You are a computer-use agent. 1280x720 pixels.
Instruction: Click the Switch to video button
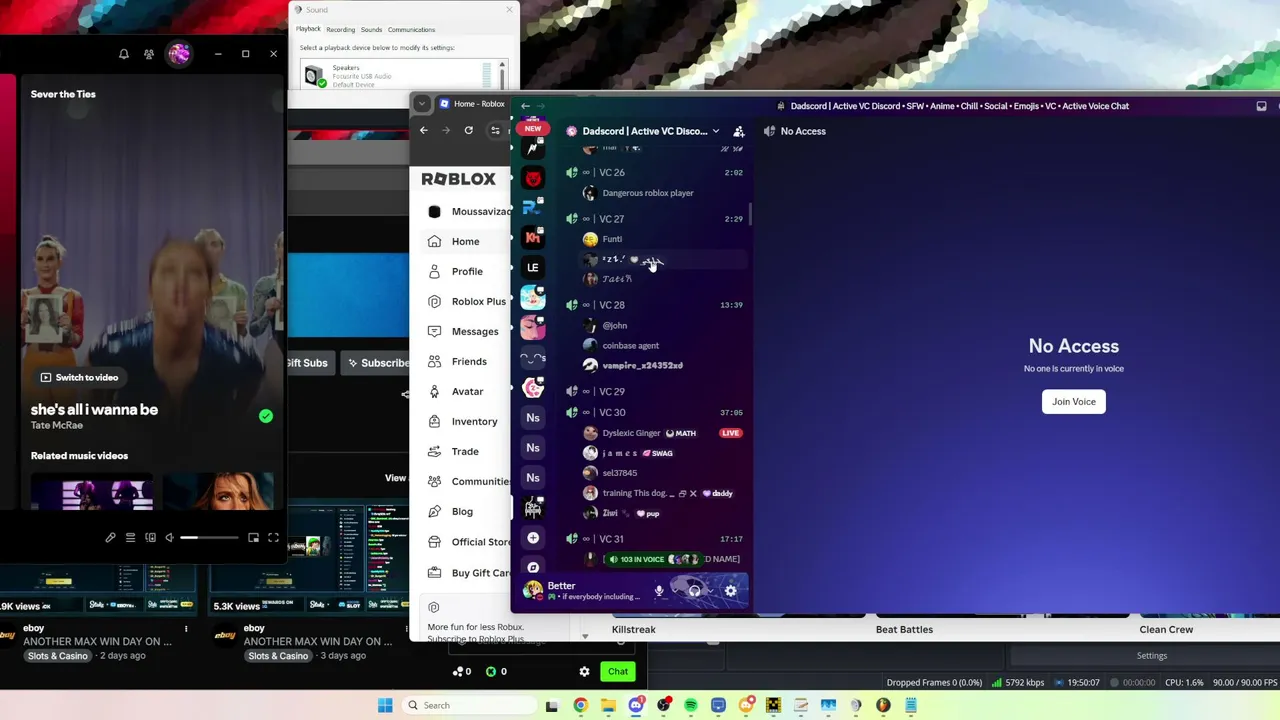tap(79, 378)
